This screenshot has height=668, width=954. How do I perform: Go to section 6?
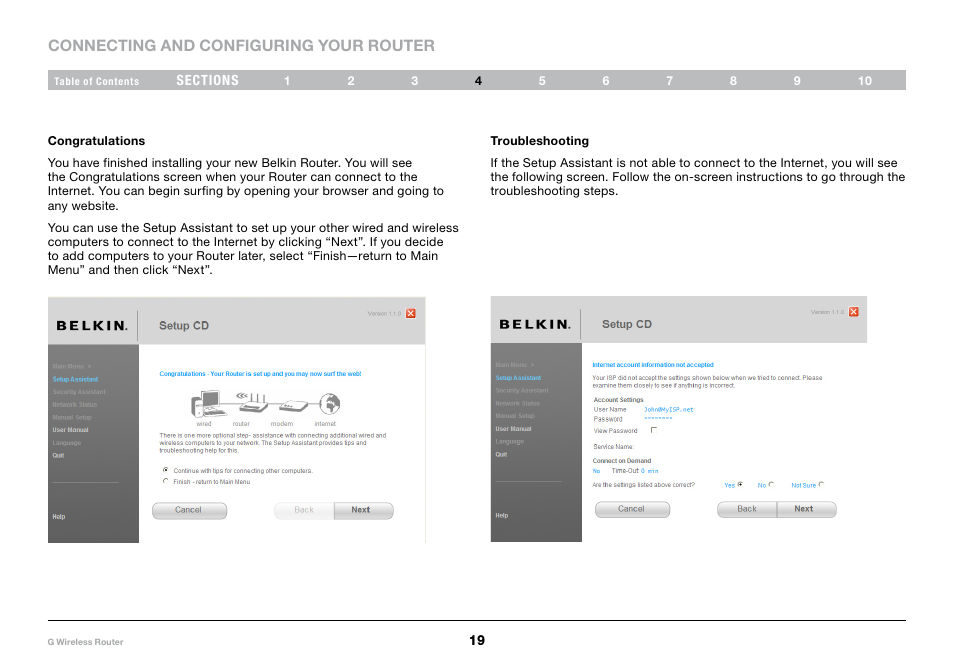(x=606, y=81)
